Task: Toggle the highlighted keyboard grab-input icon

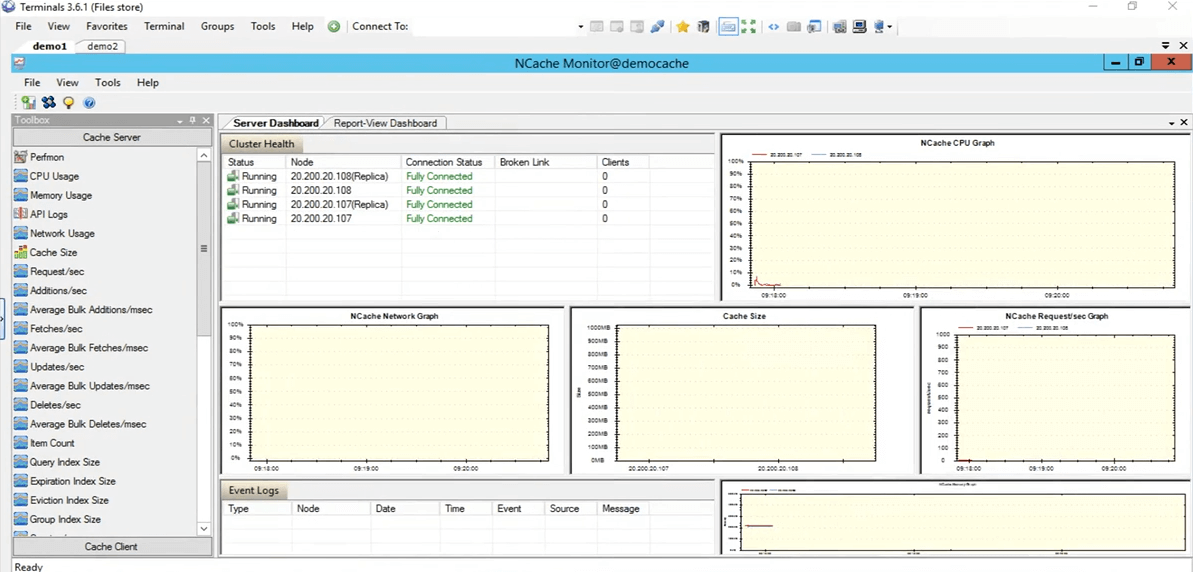Action: pyautogui.click(x=728, y=27)
